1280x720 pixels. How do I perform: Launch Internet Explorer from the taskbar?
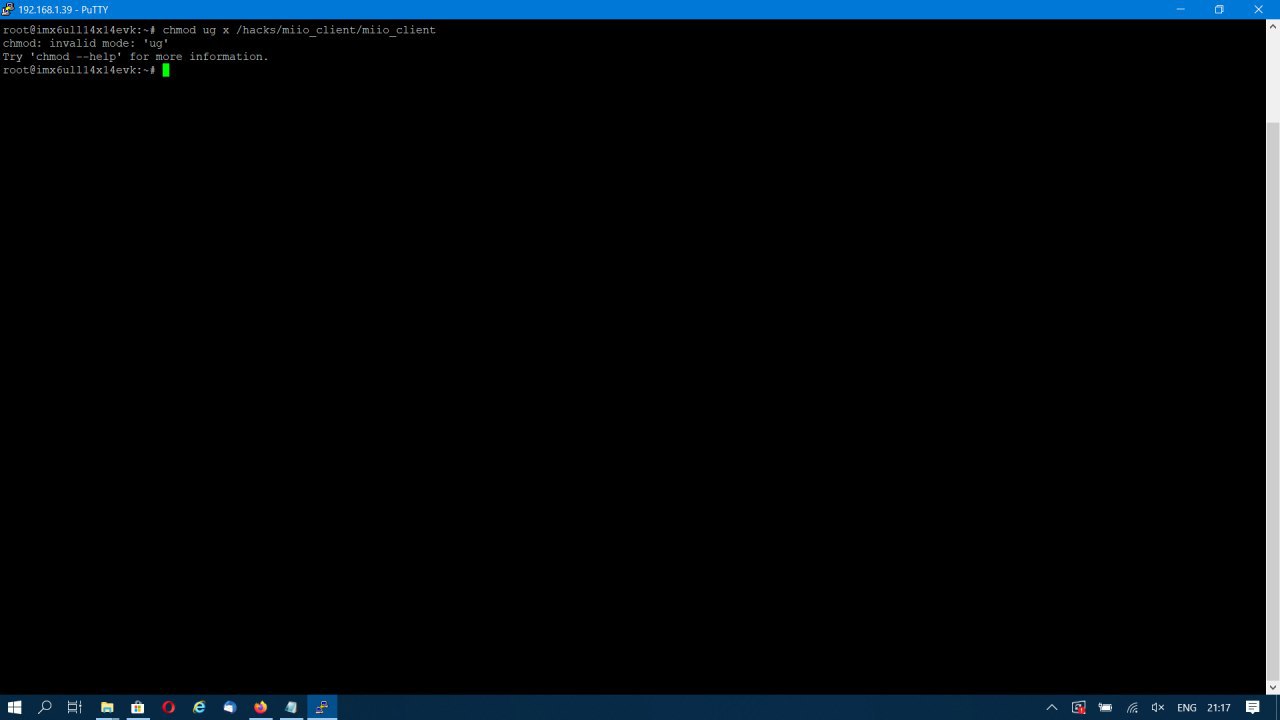click(199, 707)
